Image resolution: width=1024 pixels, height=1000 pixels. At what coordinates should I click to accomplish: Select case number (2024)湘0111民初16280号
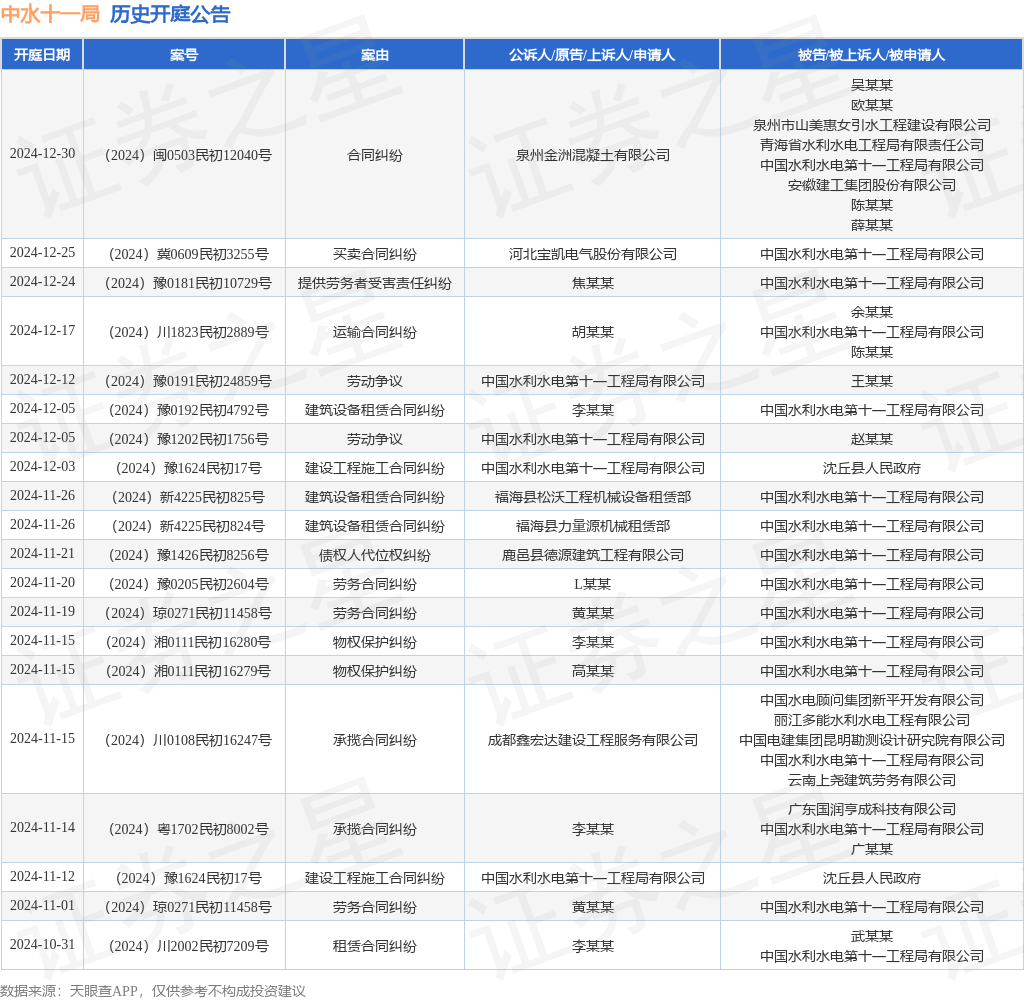tap(188, 643)
